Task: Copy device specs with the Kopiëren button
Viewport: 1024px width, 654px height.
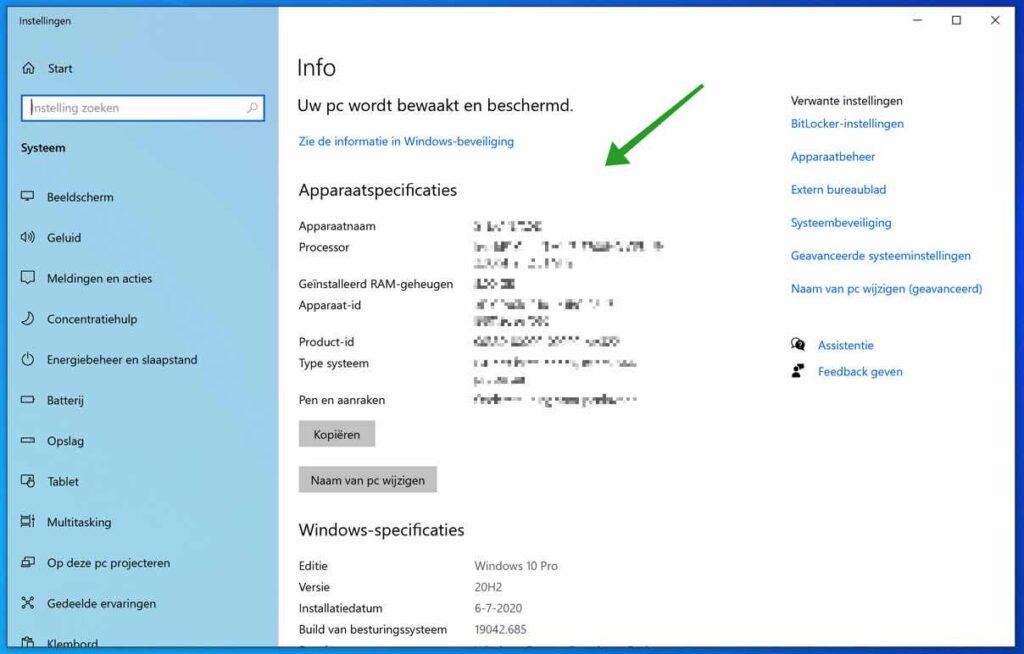Action: coord(336,433)
